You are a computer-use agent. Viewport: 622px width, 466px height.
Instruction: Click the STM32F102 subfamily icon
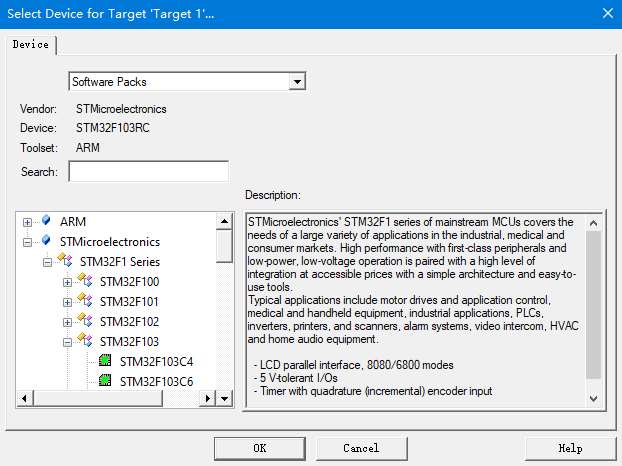tap(85, 320)
